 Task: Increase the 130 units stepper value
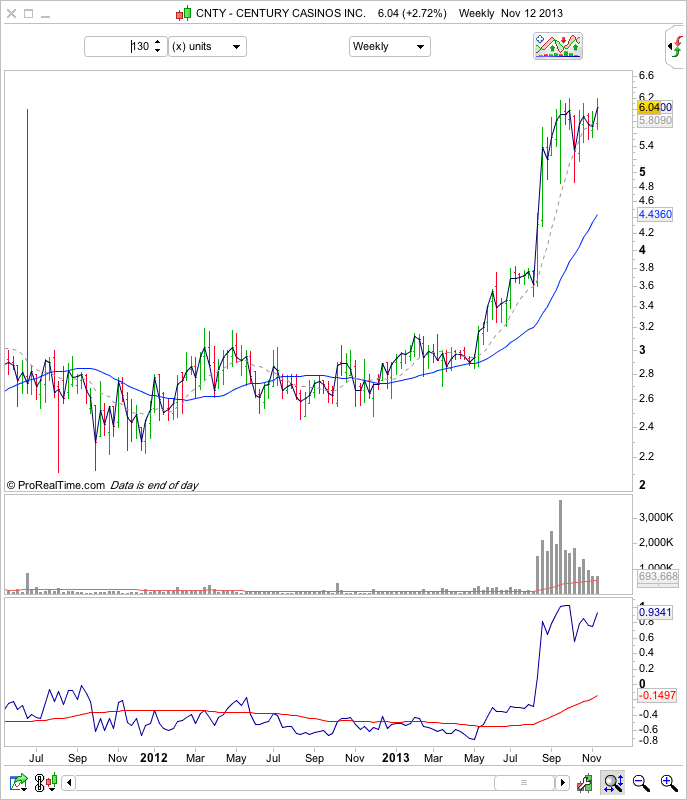(158, 42)
